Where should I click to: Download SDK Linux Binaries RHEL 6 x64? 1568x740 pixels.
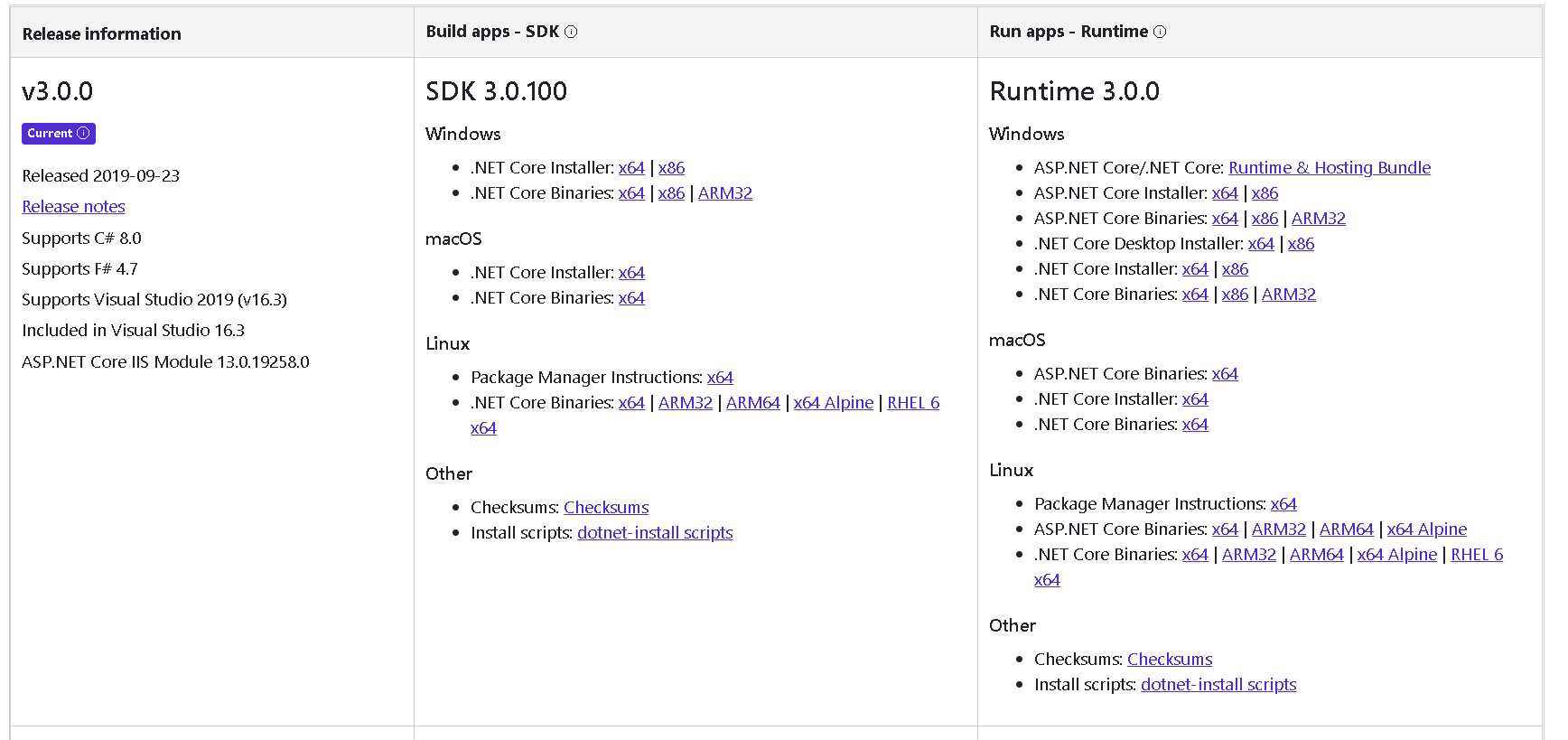tap(913, 402)
